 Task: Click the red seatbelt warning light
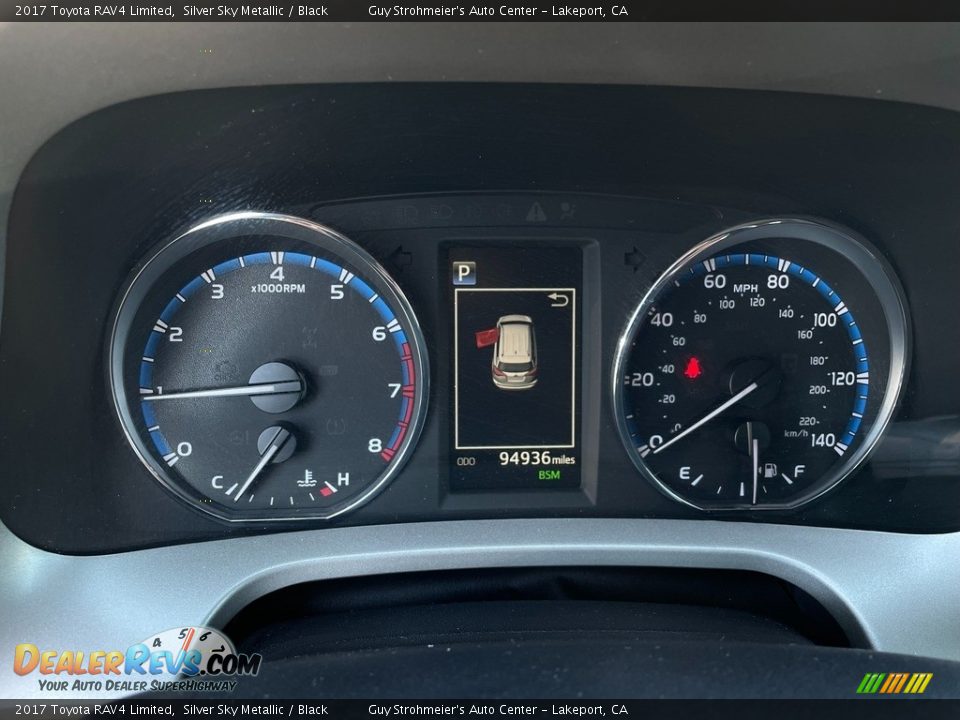pyautogui.click(x=693, y=369)
